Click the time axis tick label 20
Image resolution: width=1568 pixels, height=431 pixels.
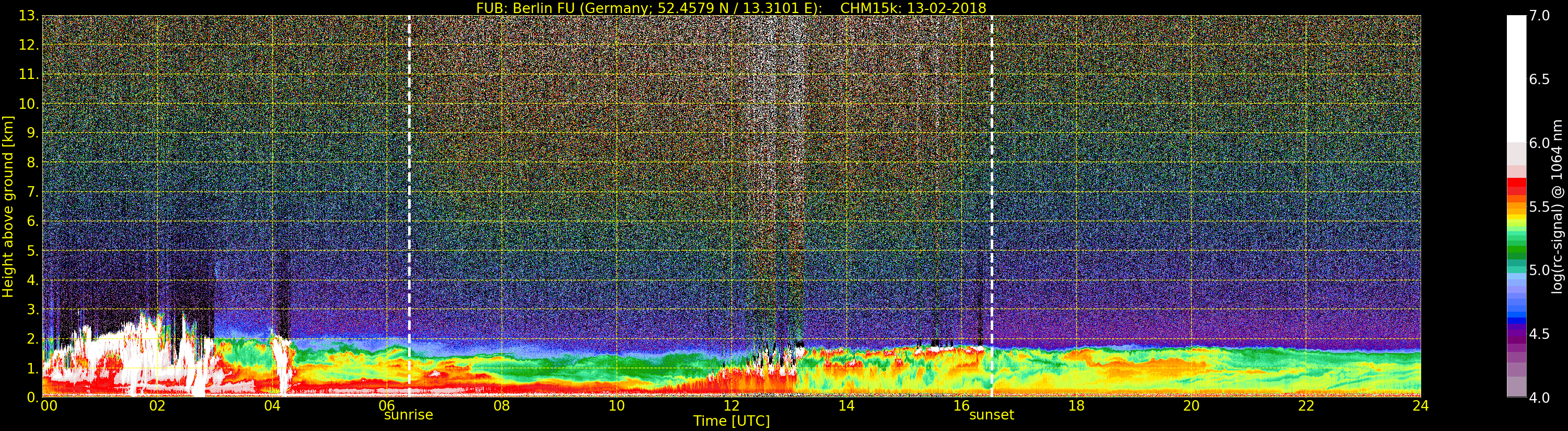click(x=1191, y=405)
